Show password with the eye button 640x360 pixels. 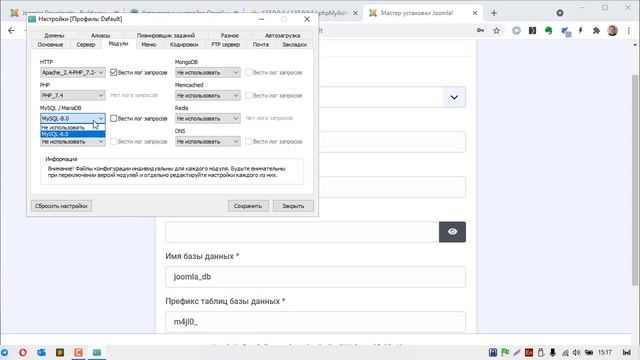(x=452, y=231)
